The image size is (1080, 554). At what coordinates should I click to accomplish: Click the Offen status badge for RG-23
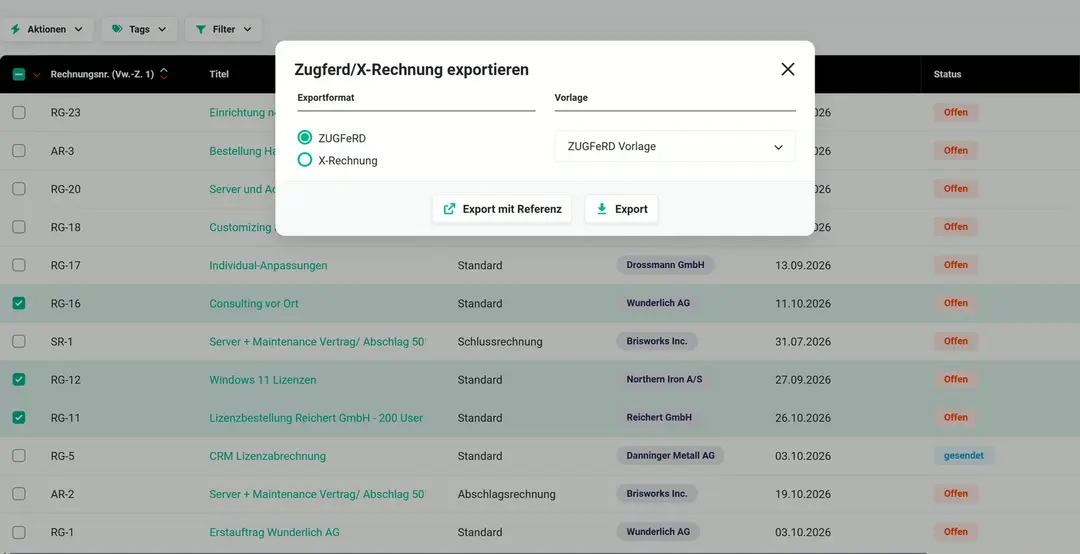click(x=955, y=112)
